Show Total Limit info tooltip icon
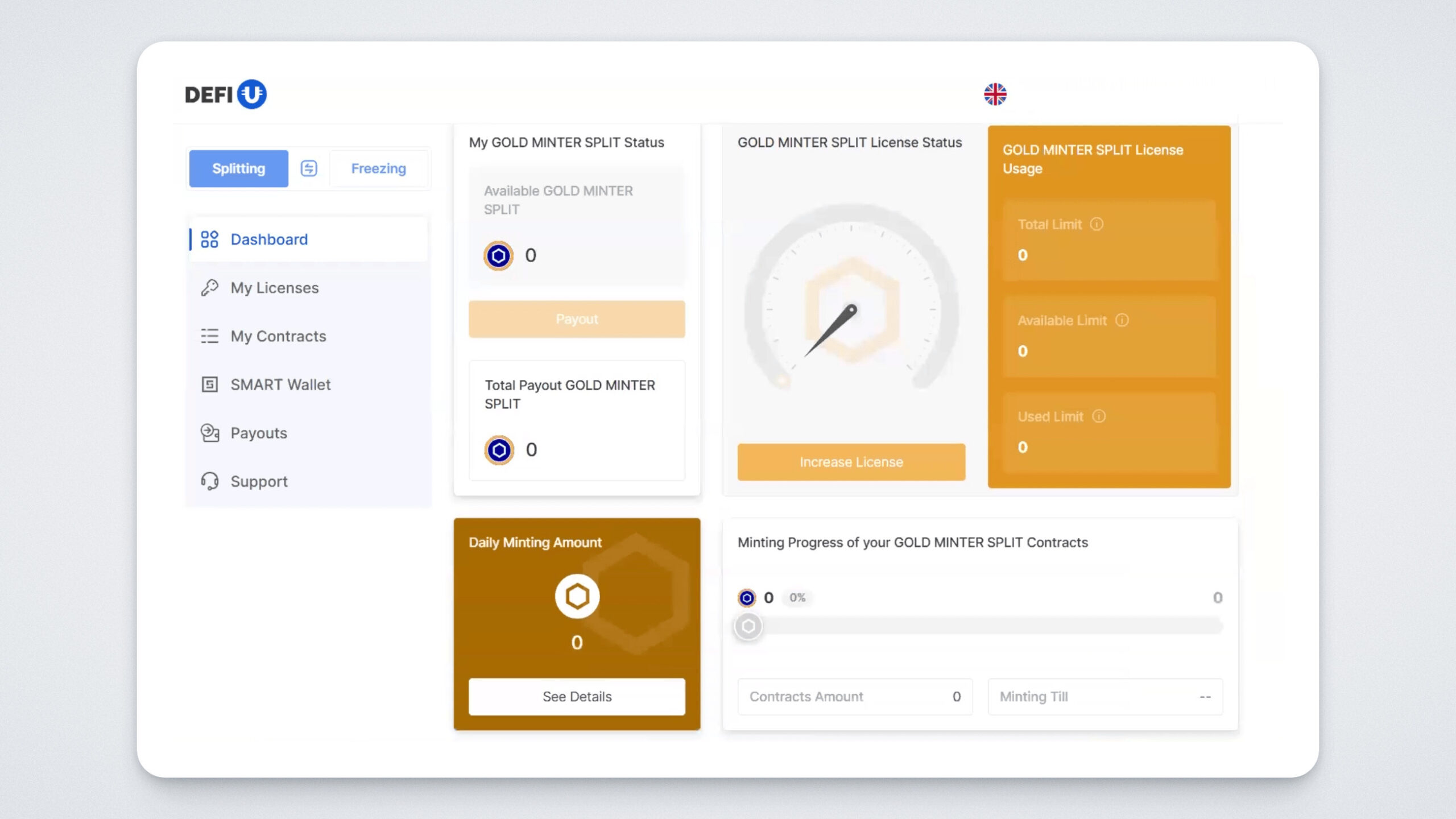This screenshot has height=819, width=1456. 1097,224
